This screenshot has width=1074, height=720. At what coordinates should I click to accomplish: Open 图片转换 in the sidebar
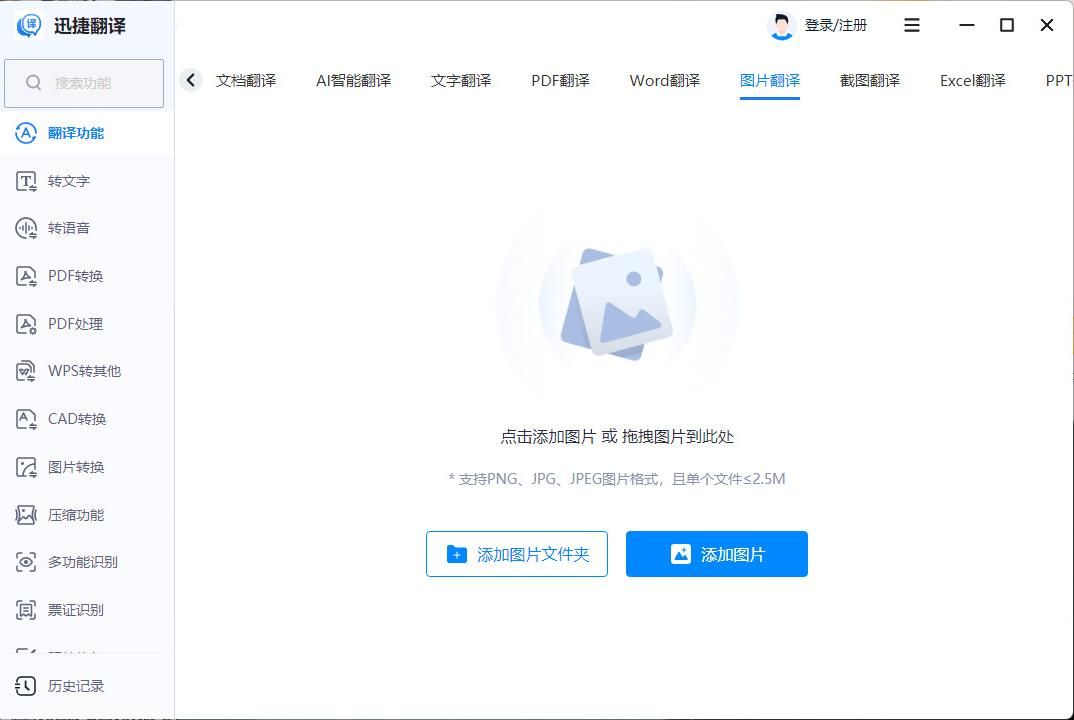click(87, 467)
